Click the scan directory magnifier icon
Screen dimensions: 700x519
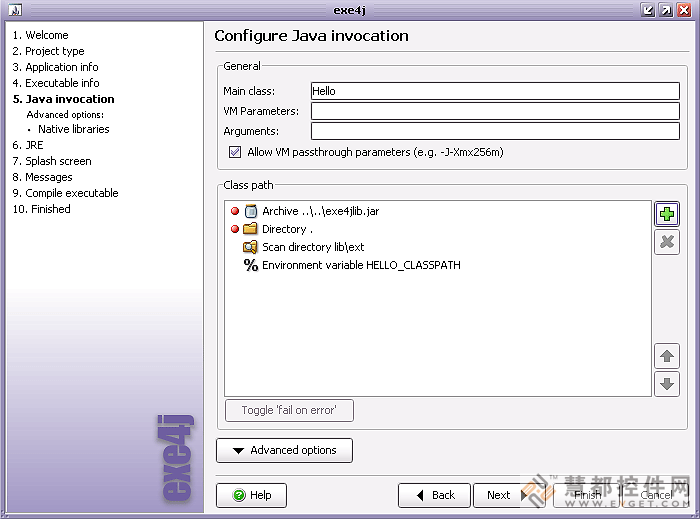(250, 247)
